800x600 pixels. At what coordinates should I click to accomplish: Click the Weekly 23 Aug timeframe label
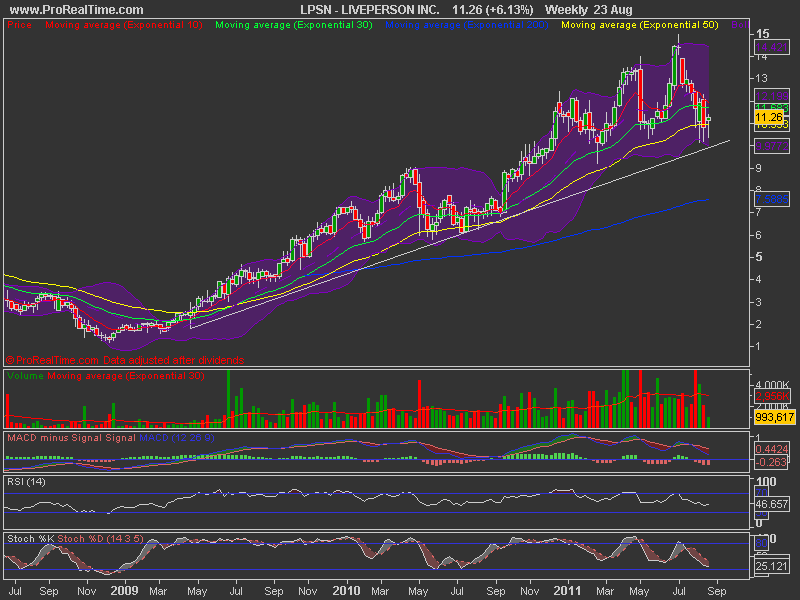click(588, 10)
